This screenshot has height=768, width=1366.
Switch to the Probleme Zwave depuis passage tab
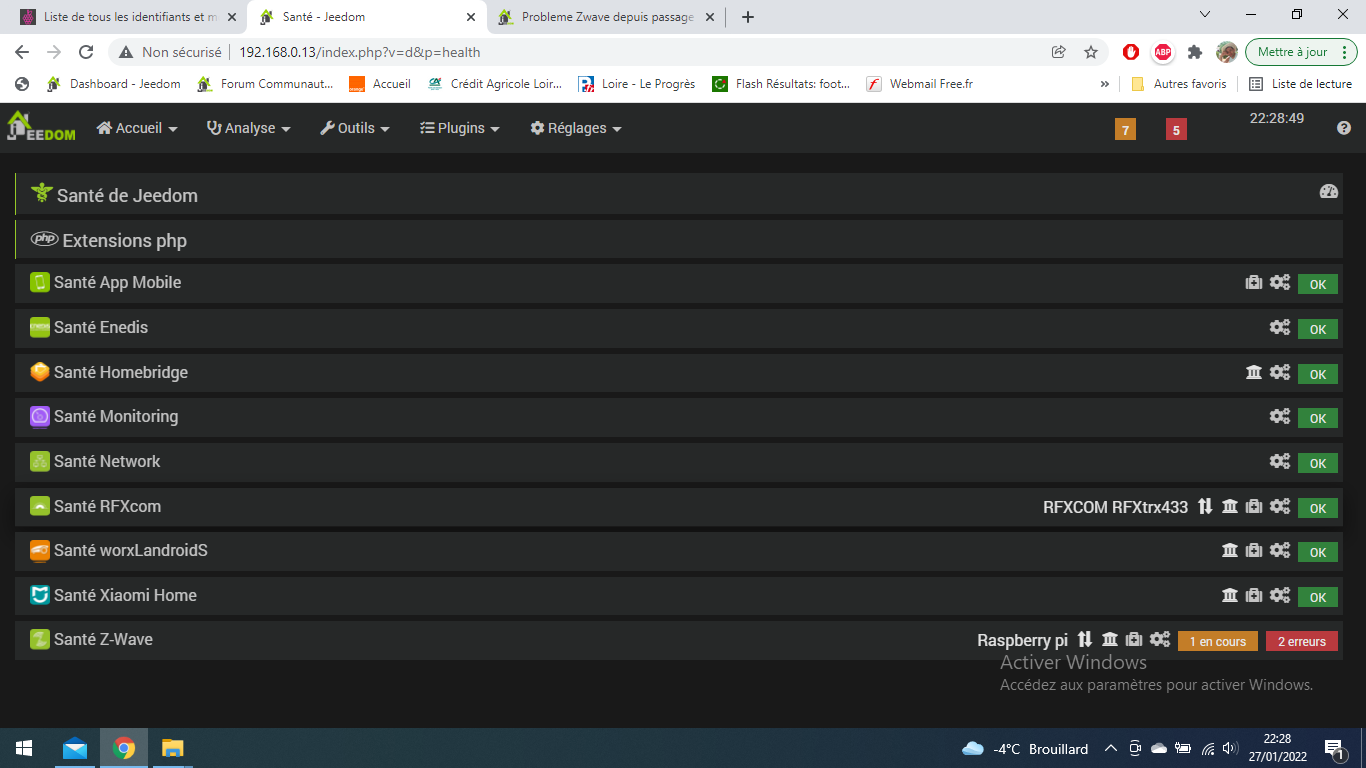tap(606, 17)
